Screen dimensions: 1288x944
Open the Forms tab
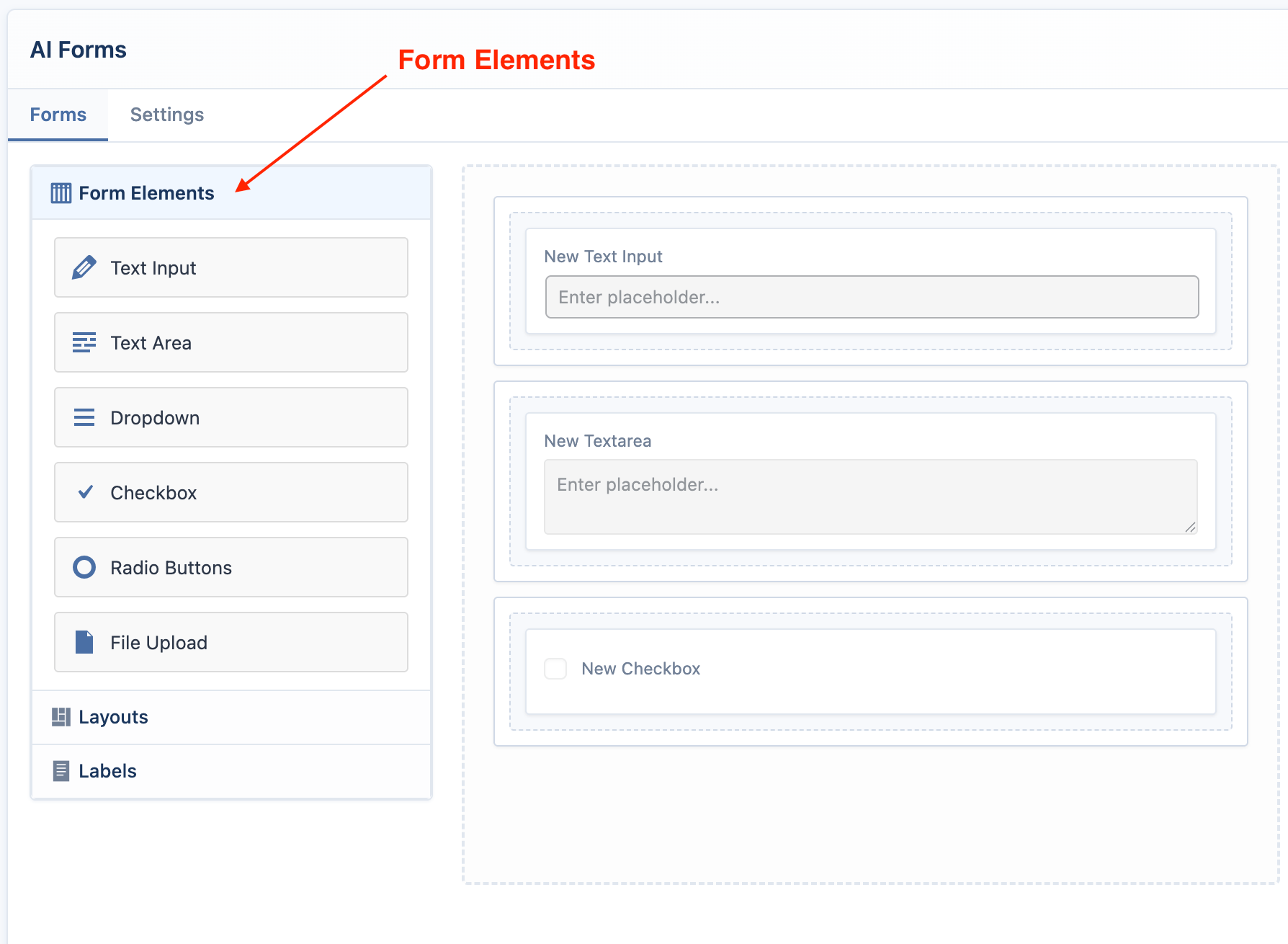coord(58,115)
